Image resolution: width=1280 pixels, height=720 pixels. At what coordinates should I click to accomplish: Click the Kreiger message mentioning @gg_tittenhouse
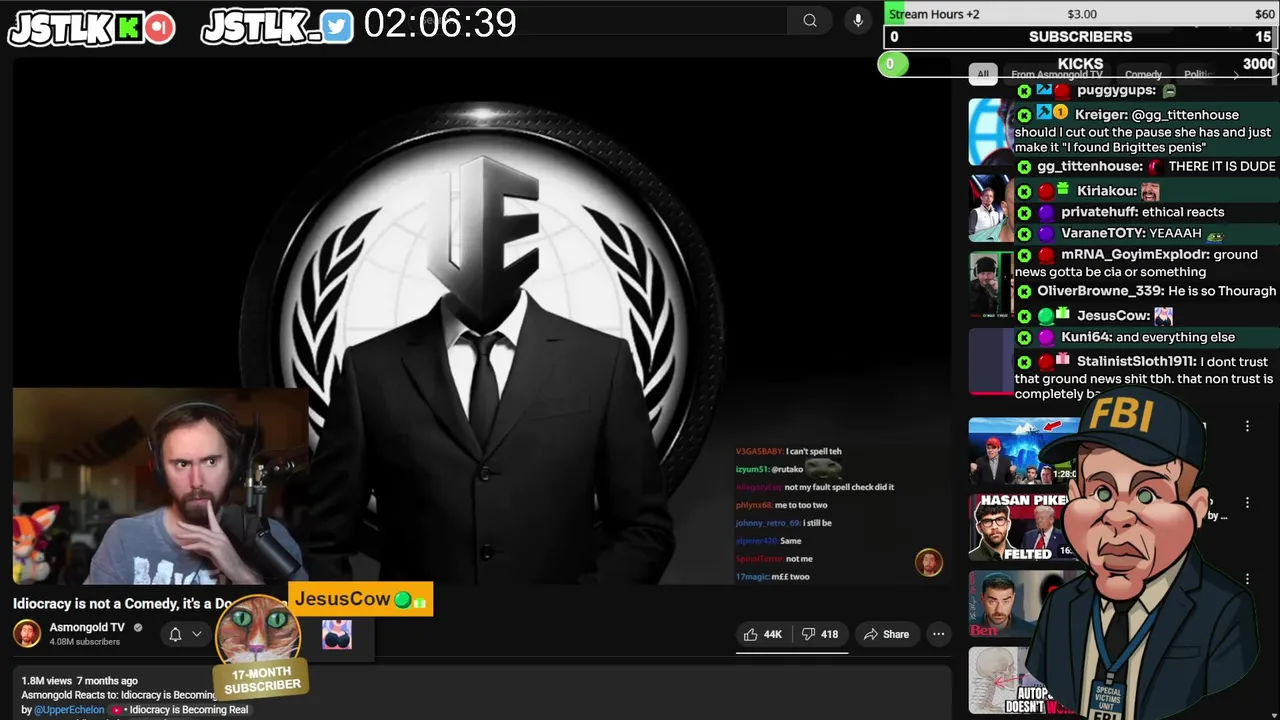coord(1143,131)
